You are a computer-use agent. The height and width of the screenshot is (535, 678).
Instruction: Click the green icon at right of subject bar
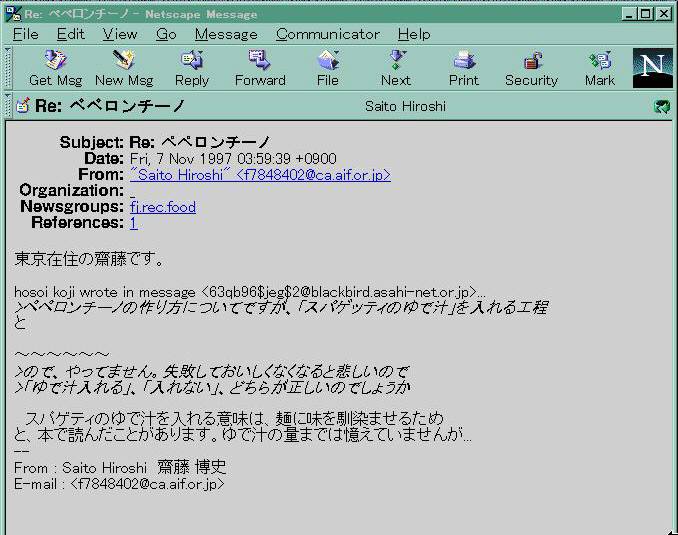click(661, 106)
